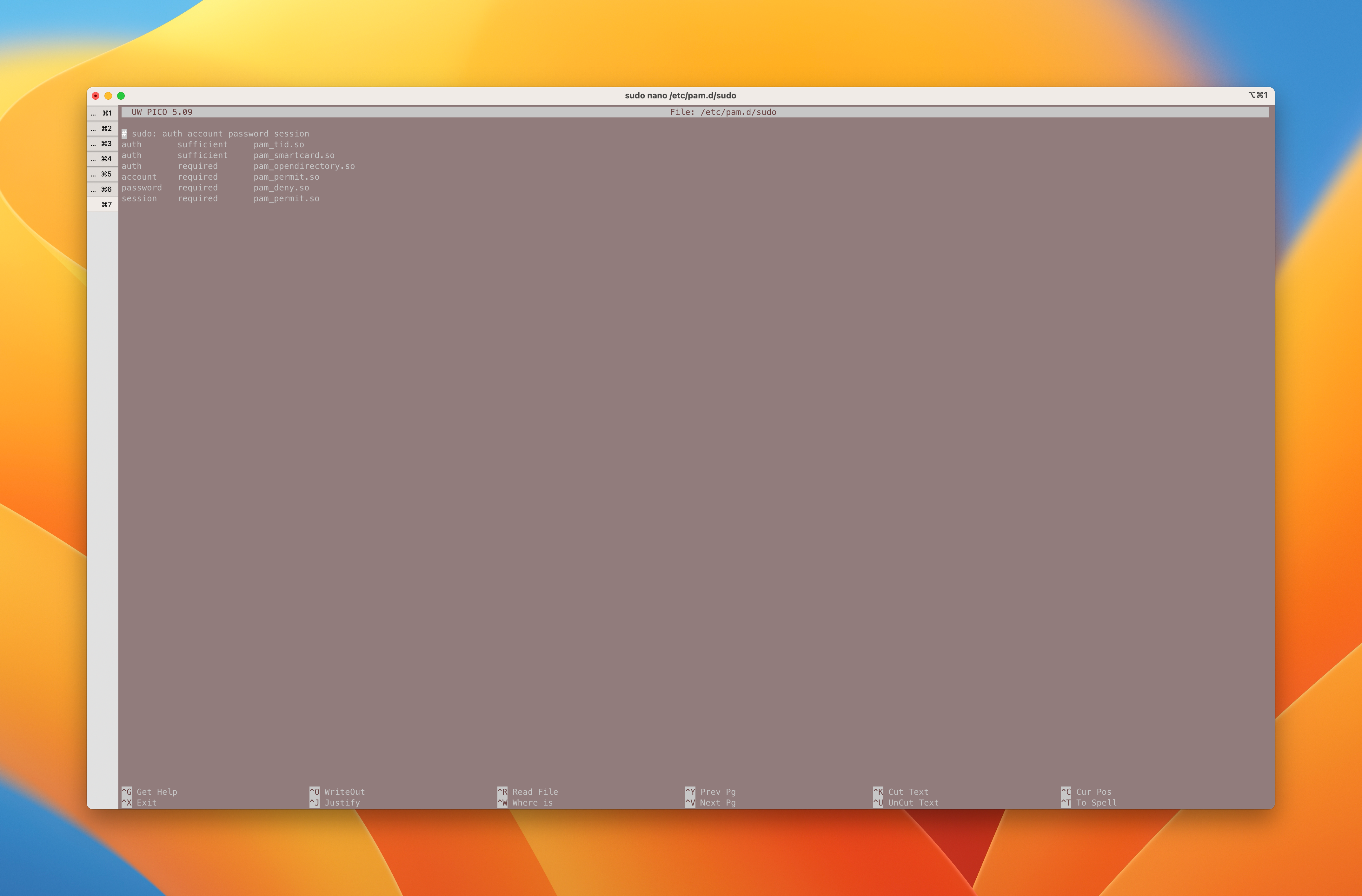Click the Where Is search icon
The width and height of the screenshot is (1362, 896).
tap(500, 802)
